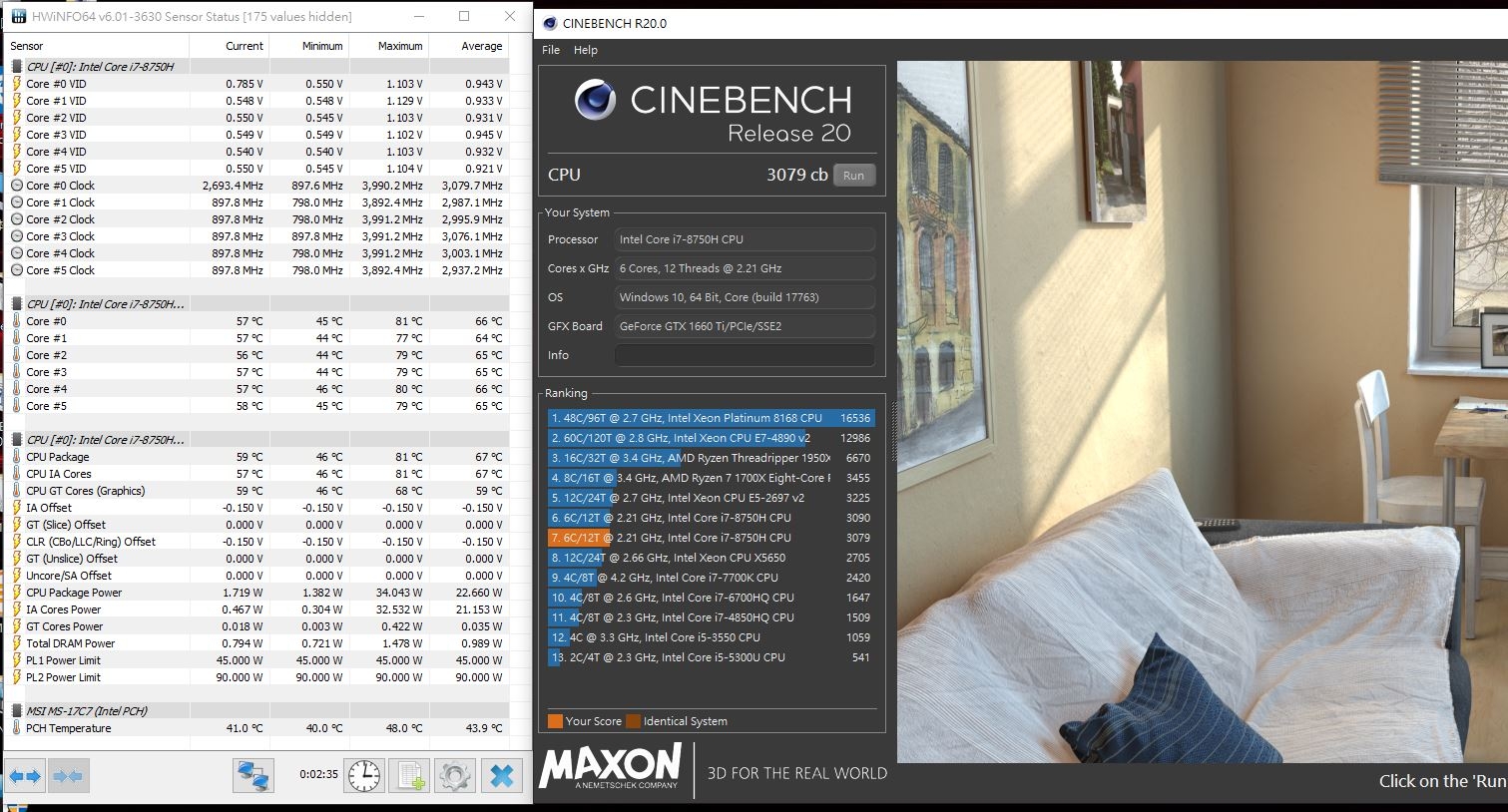Click HWiNFO blue X close sensors button
Image resolution: width=1508 pixels, height=812 pixels.
click(502, 776)
